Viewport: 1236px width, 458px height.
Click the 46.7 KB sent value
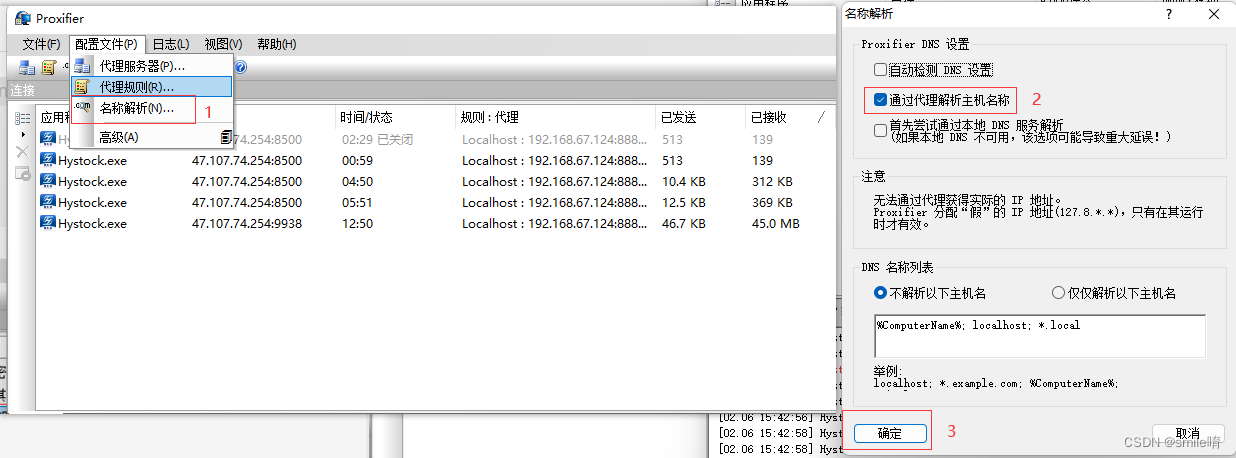point(684,223)
